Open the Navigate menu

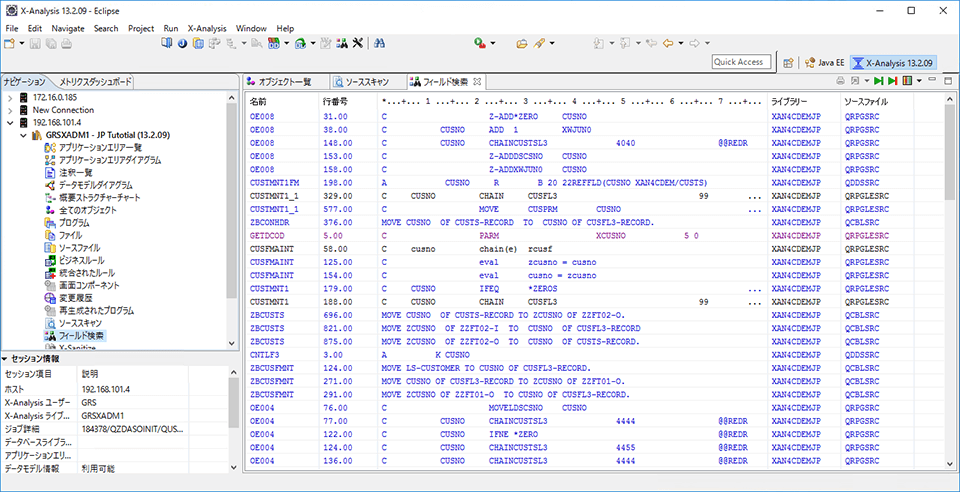point(68,28)
